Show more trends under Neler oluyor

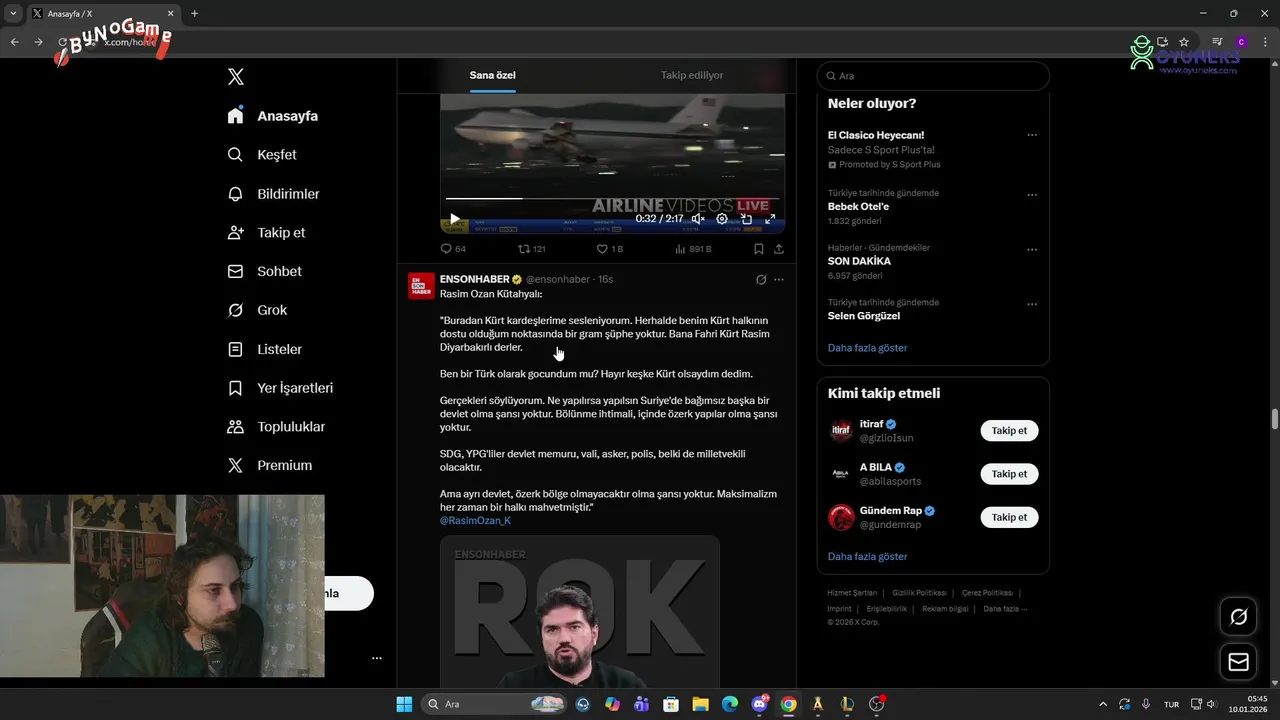tap(867, 348)
